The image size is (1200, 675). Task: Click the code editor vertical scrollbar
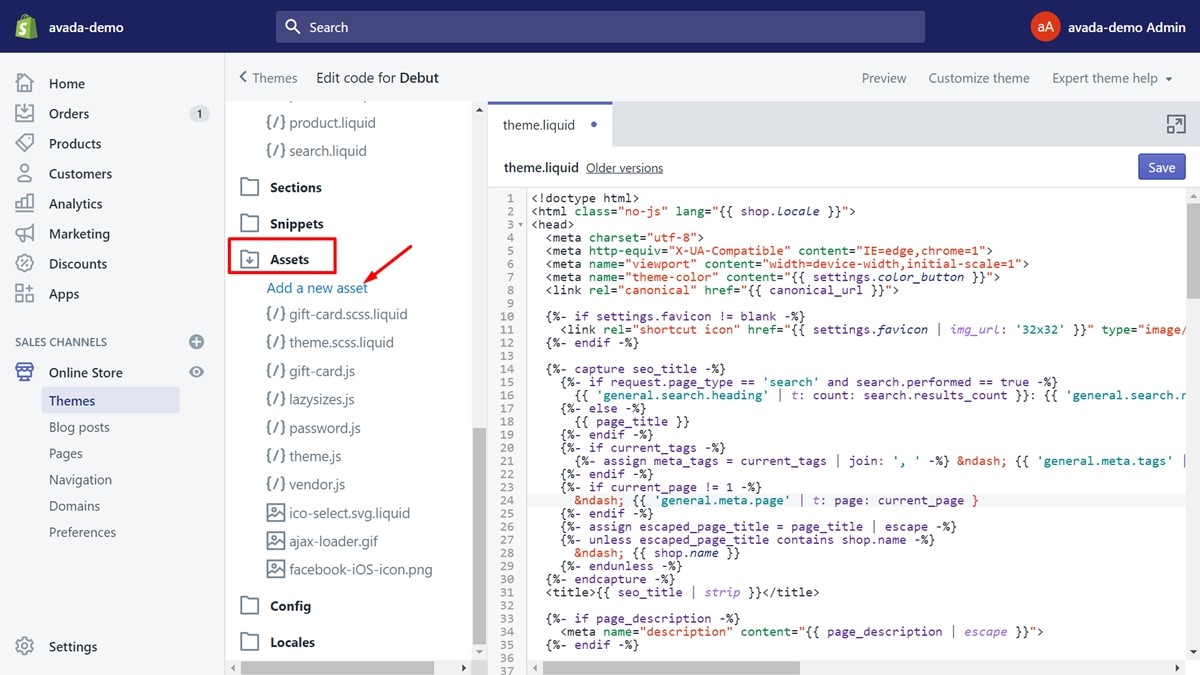tap(1192, 250)
